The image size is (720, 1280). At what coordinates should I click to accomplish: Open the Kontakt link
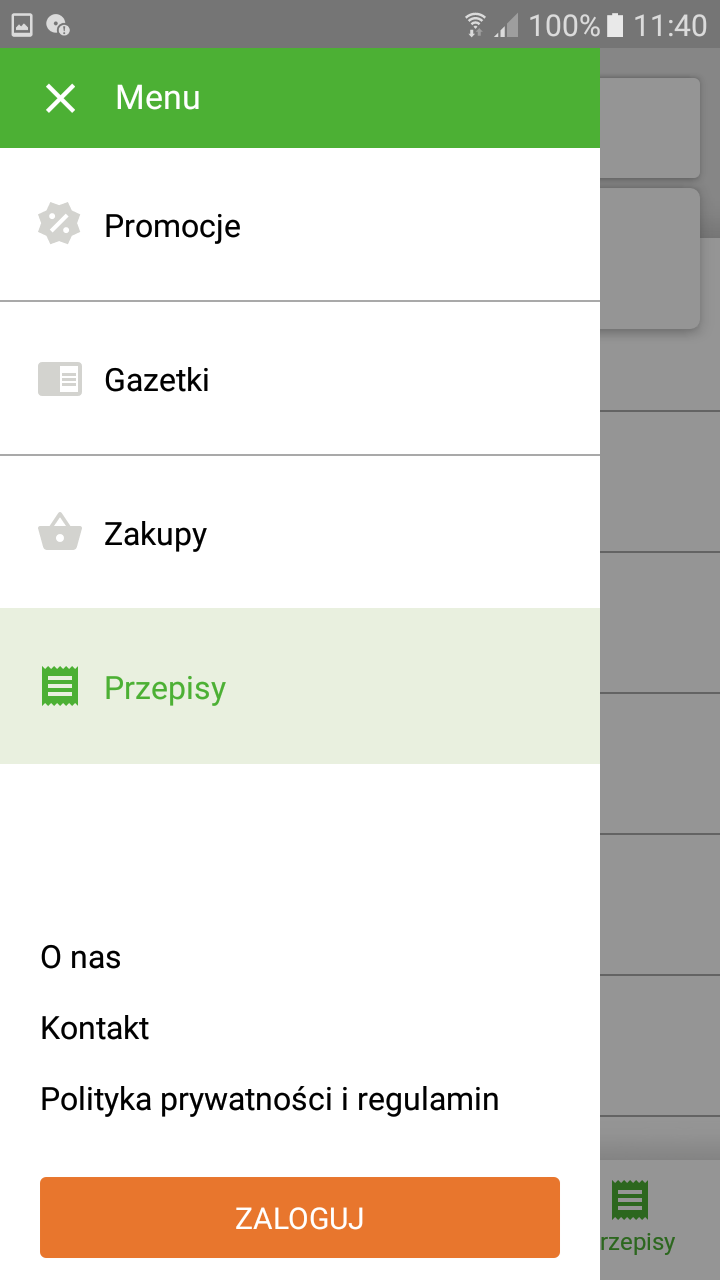pyautogui.click(x=95, y=1028)
